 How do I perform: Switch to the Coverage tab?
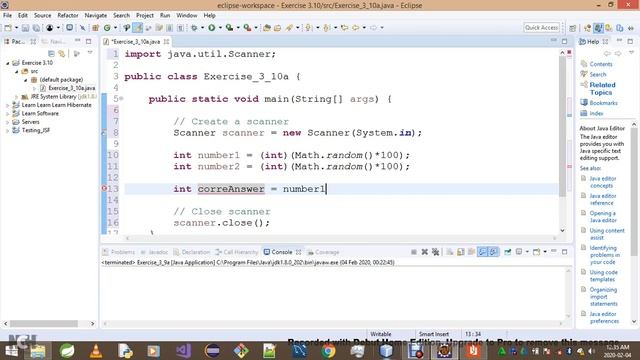point(323,252)
